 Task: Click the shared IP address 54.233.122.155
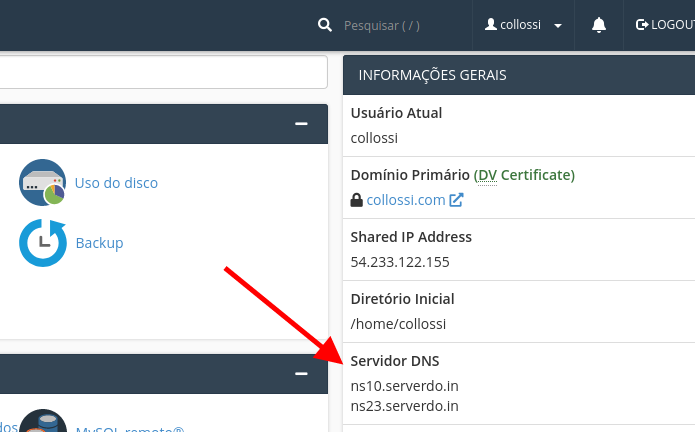(x=400, y=262)
